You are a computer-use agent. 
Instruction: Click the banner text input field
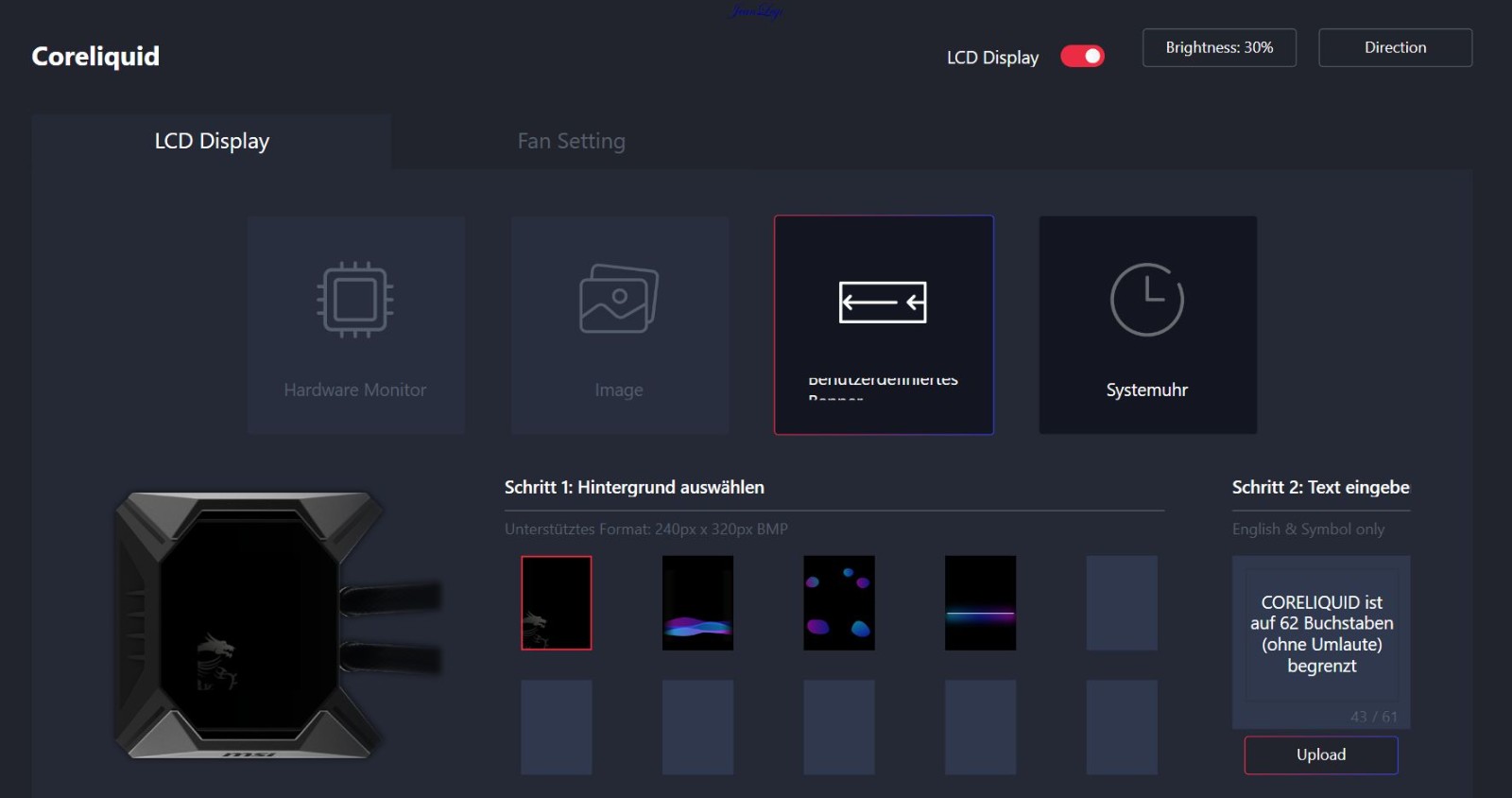1321,634
